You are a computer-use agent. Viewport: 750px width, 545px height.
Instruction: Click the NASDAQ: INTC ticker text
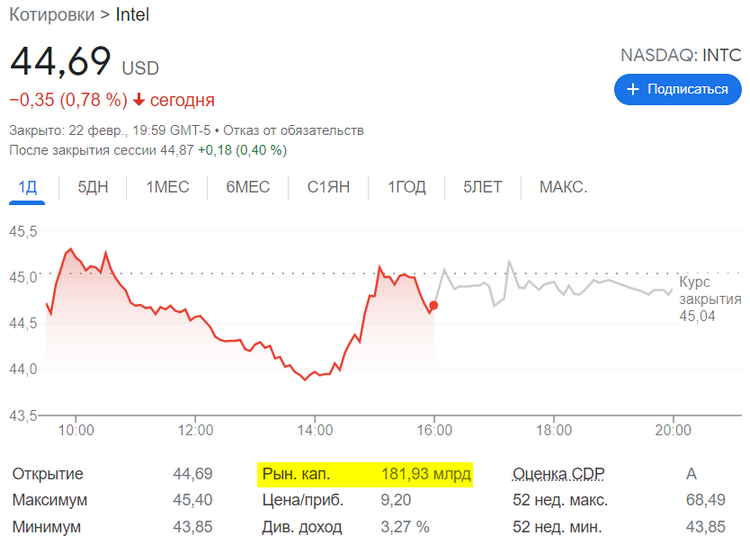681,56
